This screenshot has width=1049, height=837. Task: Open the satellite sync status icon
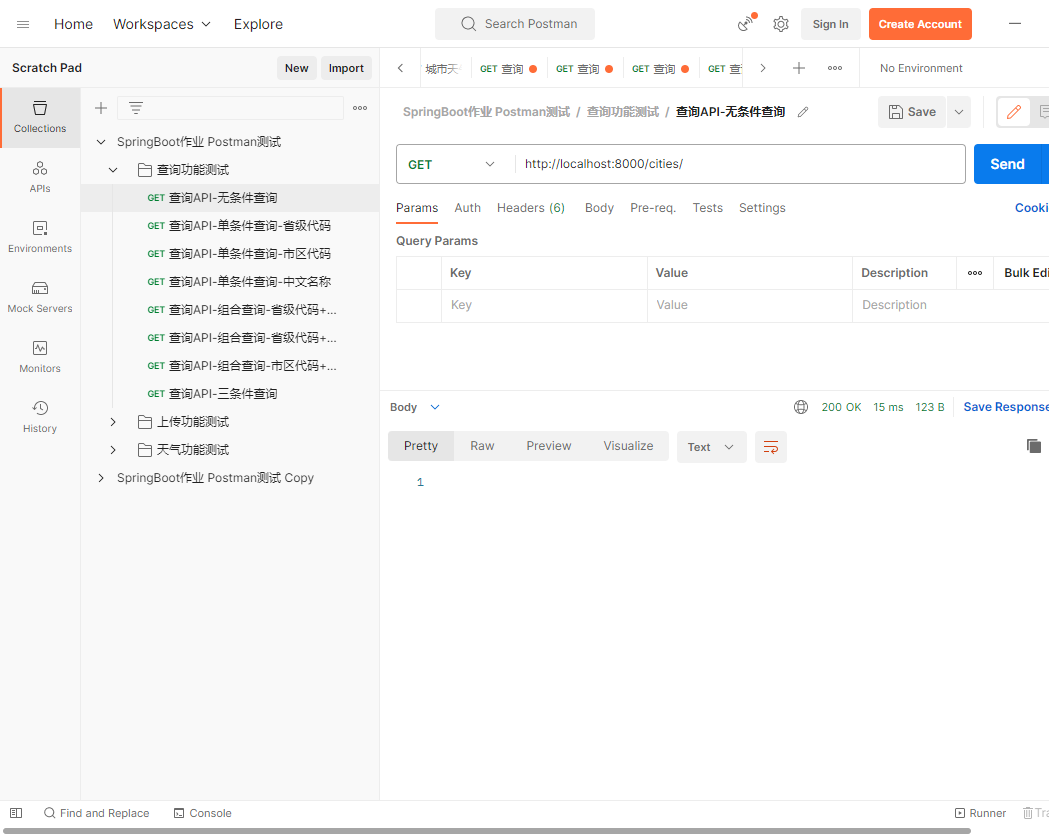(746, 23)
